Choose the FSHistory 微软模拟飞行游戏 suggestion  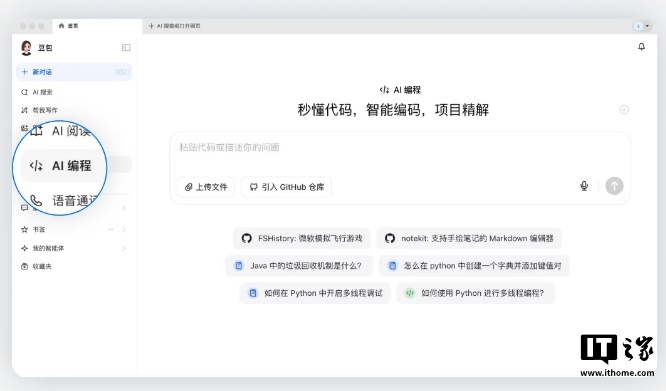pos(302,238)
